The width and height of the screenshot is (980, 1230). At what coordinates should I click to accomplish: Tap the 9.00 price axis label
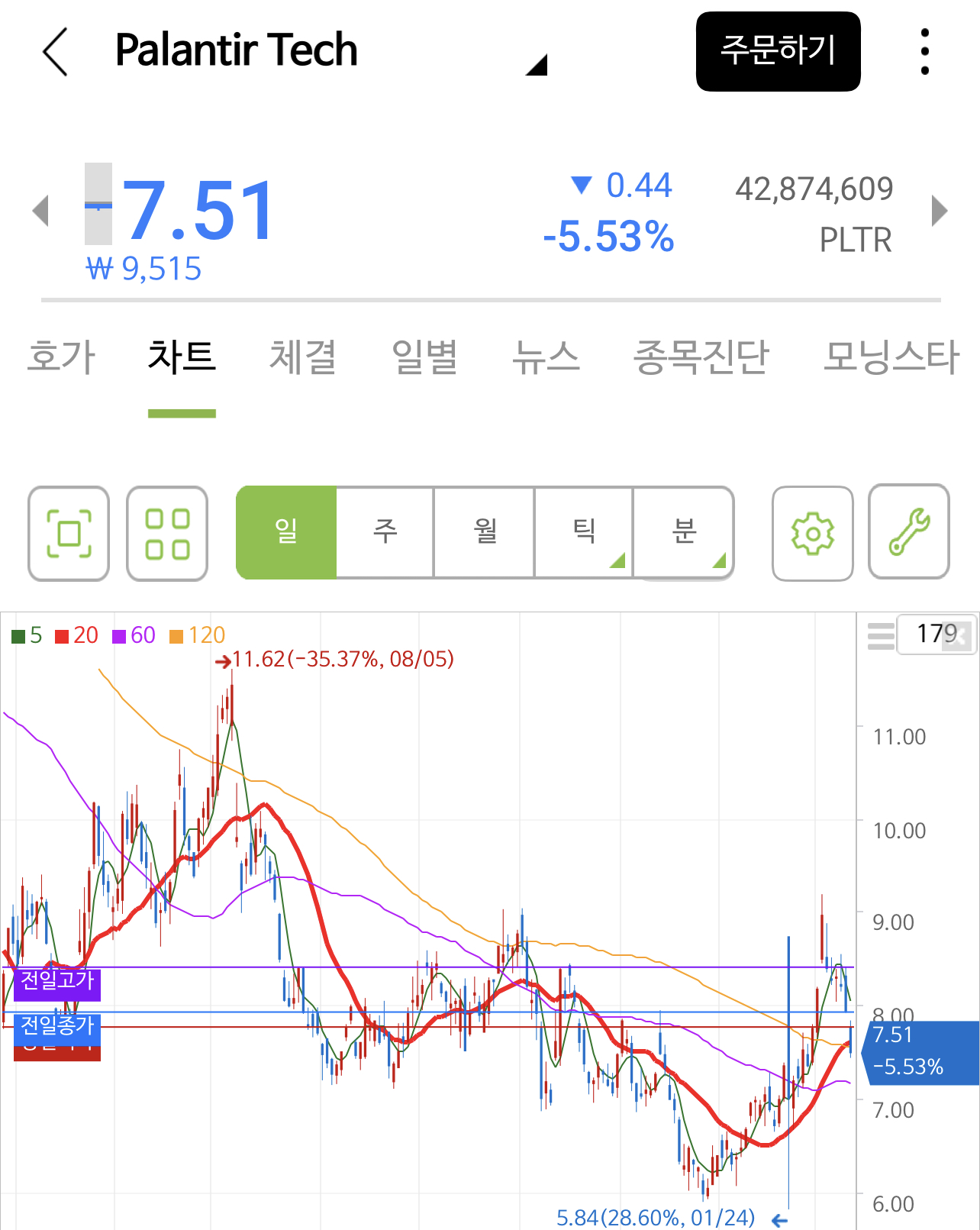point(893,922)
